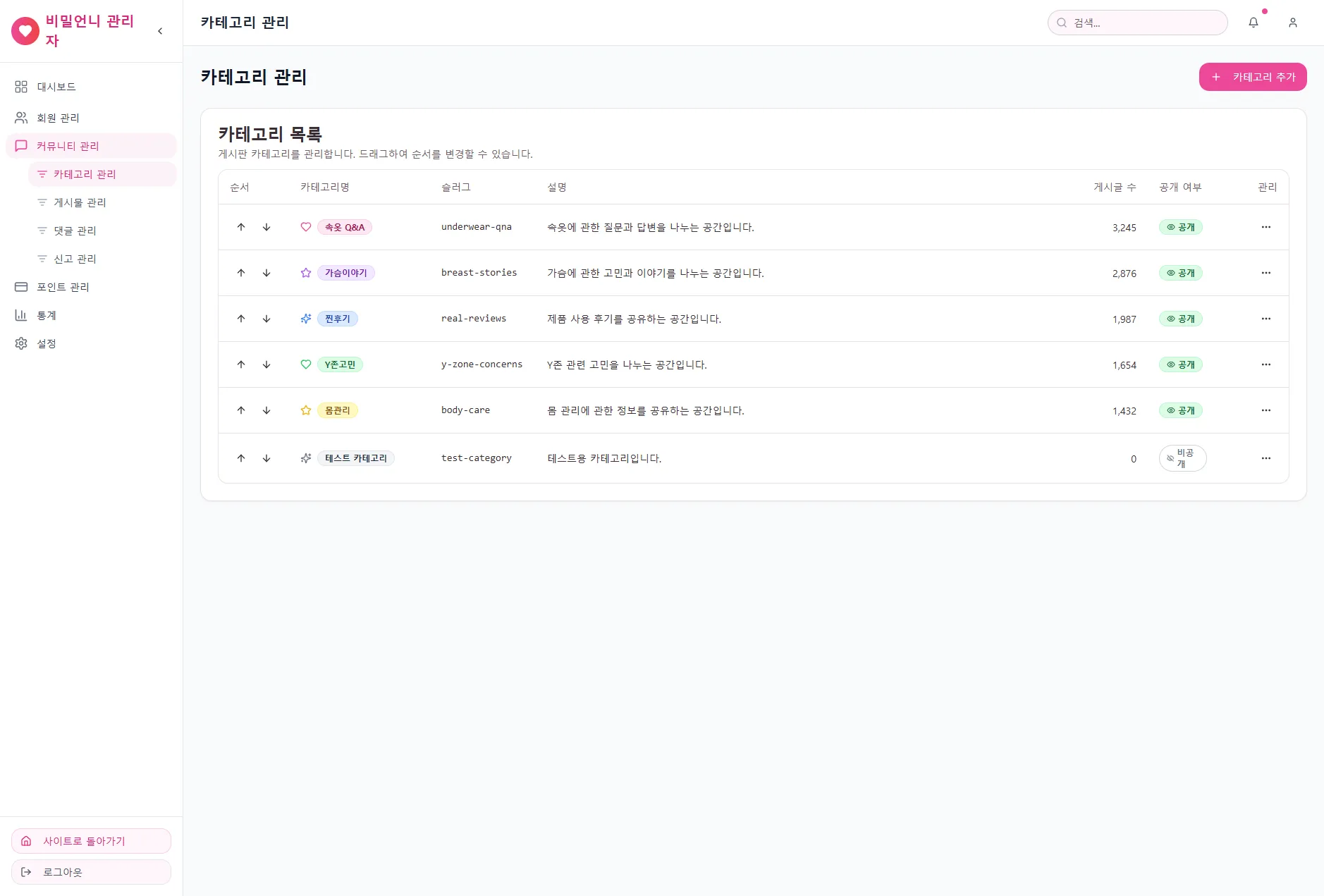Click the heart icon beside 속옷 Q&A
Image resolution: width=1324 pixels, height=896 pixels.
click(x=306, y=227)
